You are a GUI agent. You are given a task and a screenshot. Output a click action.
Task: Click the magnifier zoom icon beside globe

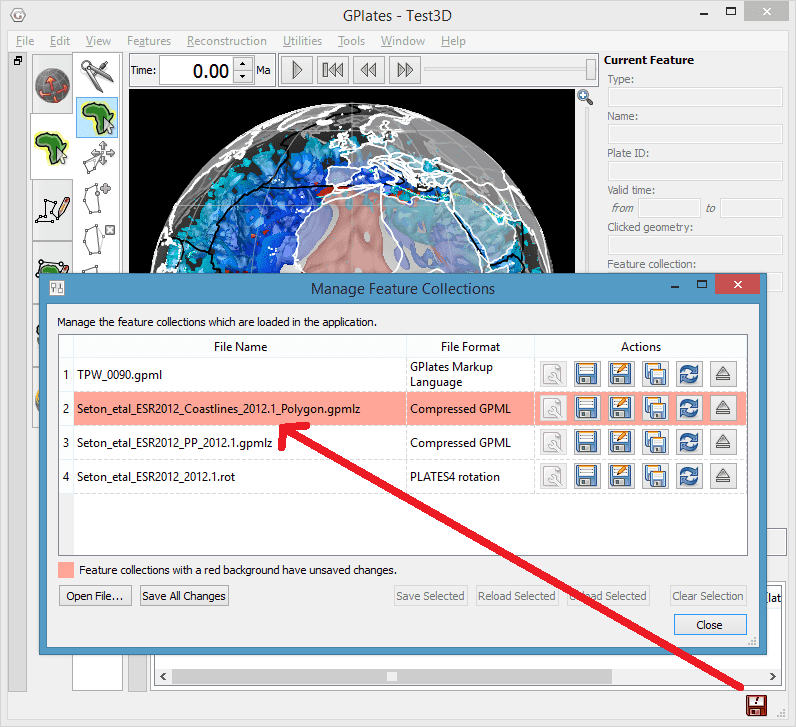[585, 97]
